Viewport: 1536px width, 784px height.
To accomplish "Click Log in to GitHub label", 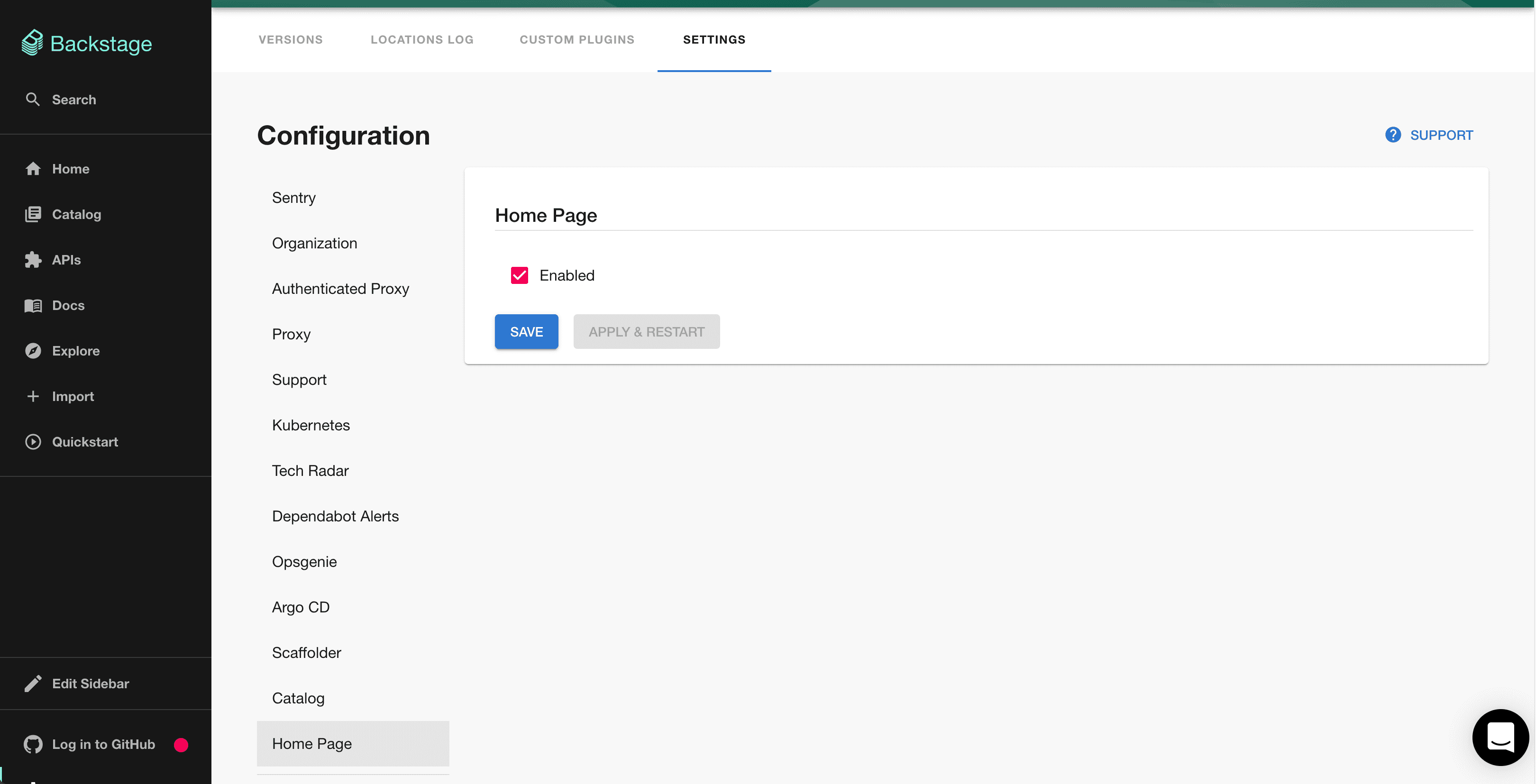I will coord(104,744).
